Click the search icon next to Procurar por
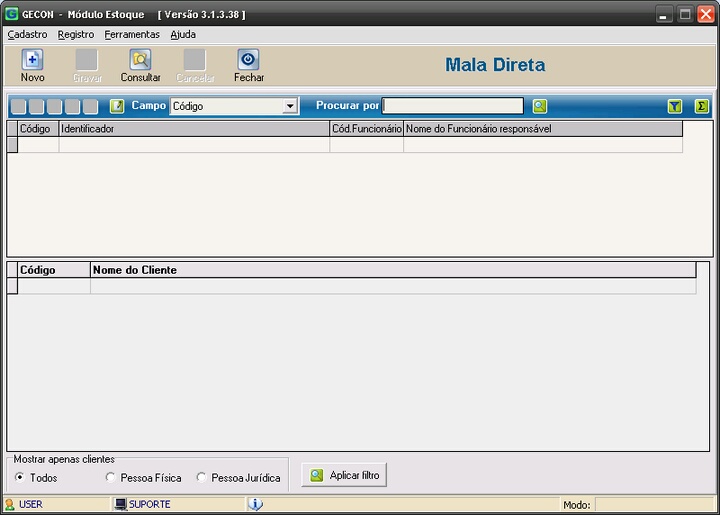The height and width of the screenshot is (515, 720). coord(540,106)
